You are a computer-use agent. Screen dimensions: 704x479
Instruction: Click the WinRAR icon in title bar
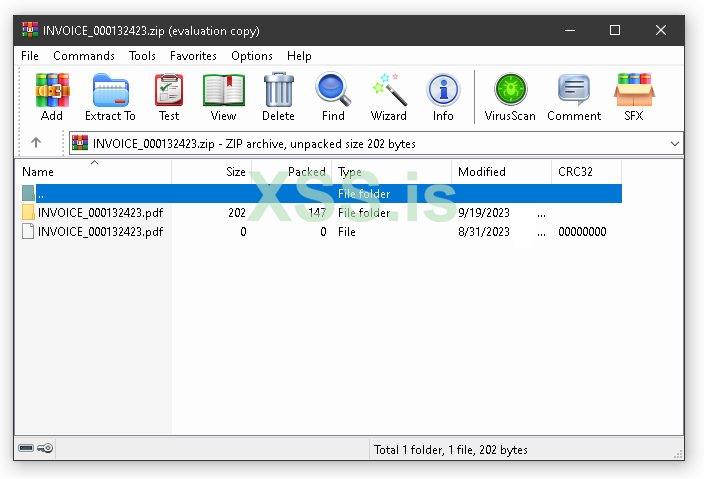pos(30,30)
